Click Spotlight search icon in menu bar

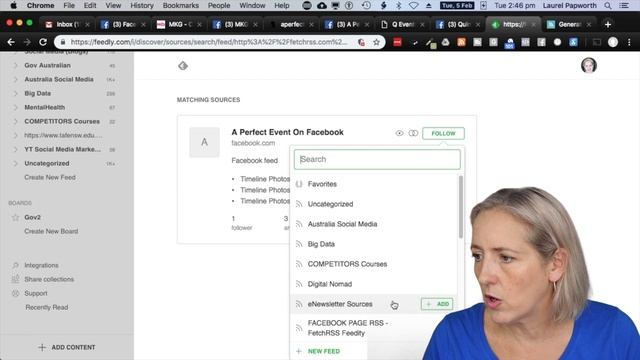pyautogui.click(x=608, y=5)
